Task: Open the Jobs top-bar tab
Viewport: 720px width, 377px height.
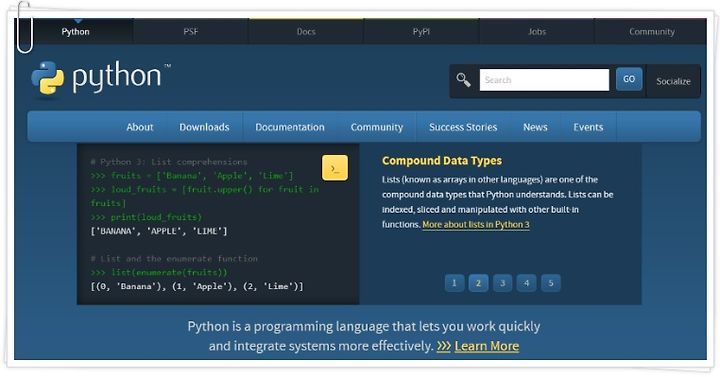Action: click(537, 32)
